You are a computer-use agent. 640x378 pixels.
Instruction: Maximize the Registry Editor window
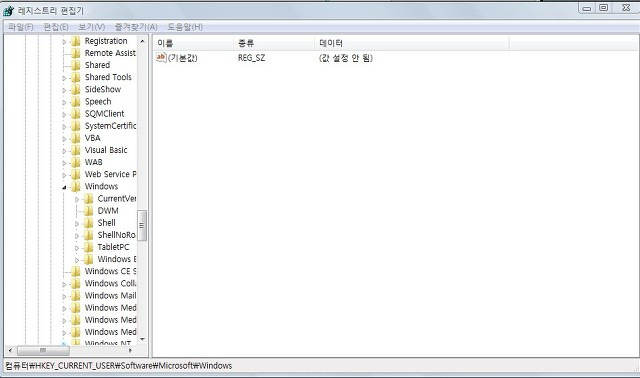coord(604,8)
